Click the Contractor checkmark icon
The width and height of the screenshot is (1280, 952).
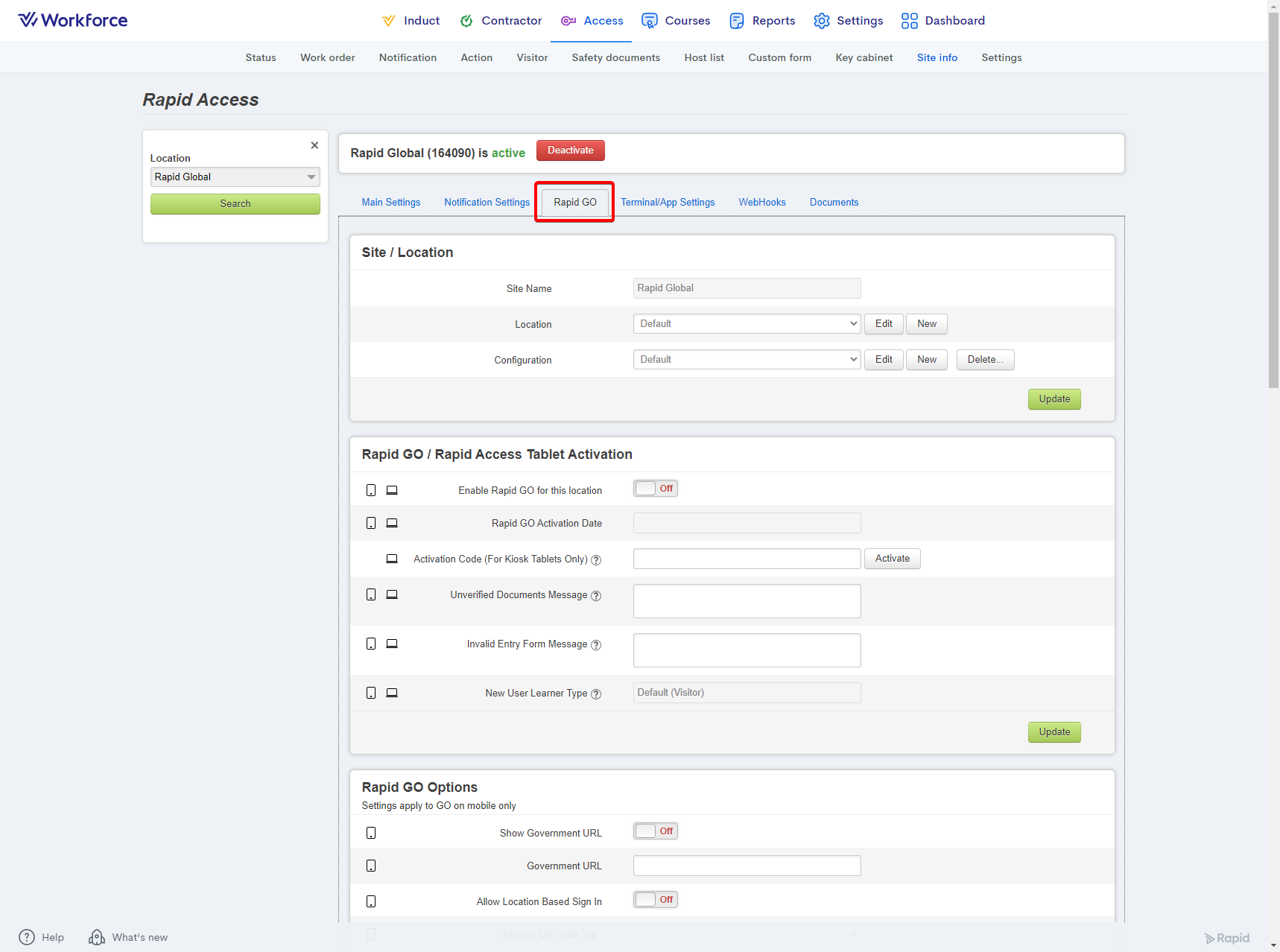(466, 21)
